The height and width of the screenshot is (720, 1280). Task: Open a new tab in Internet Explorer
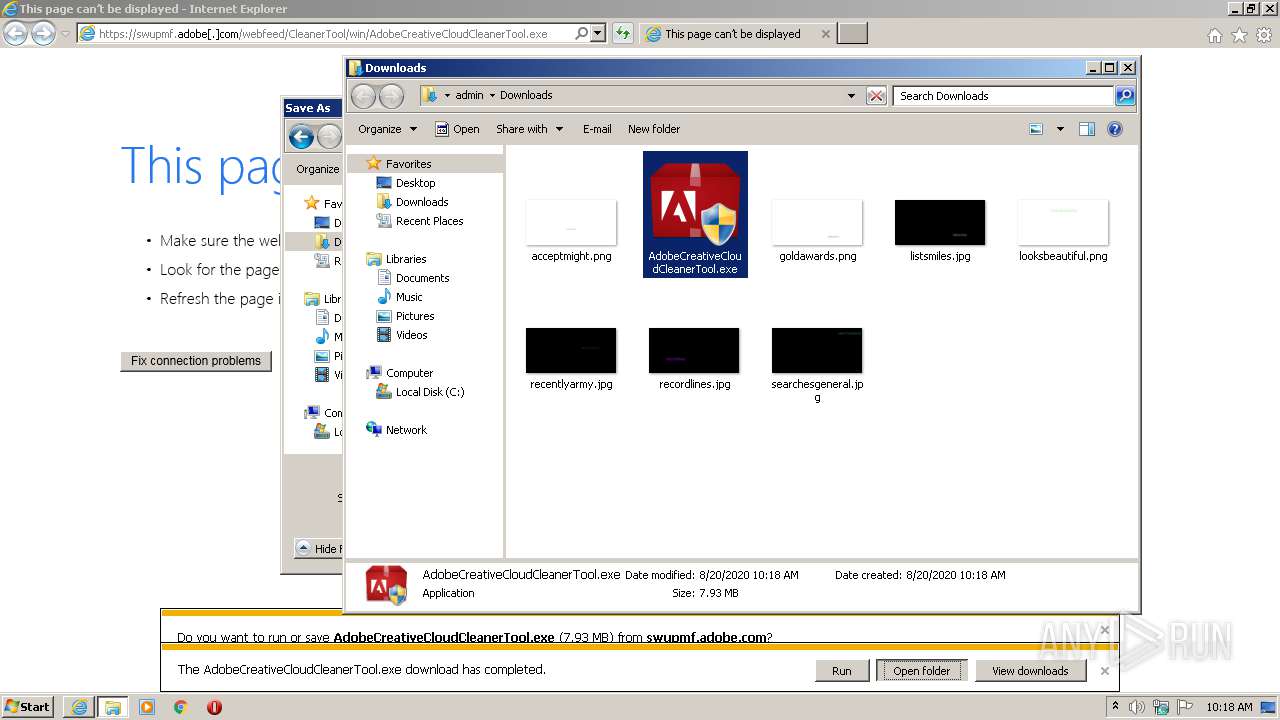click(852, 34)
